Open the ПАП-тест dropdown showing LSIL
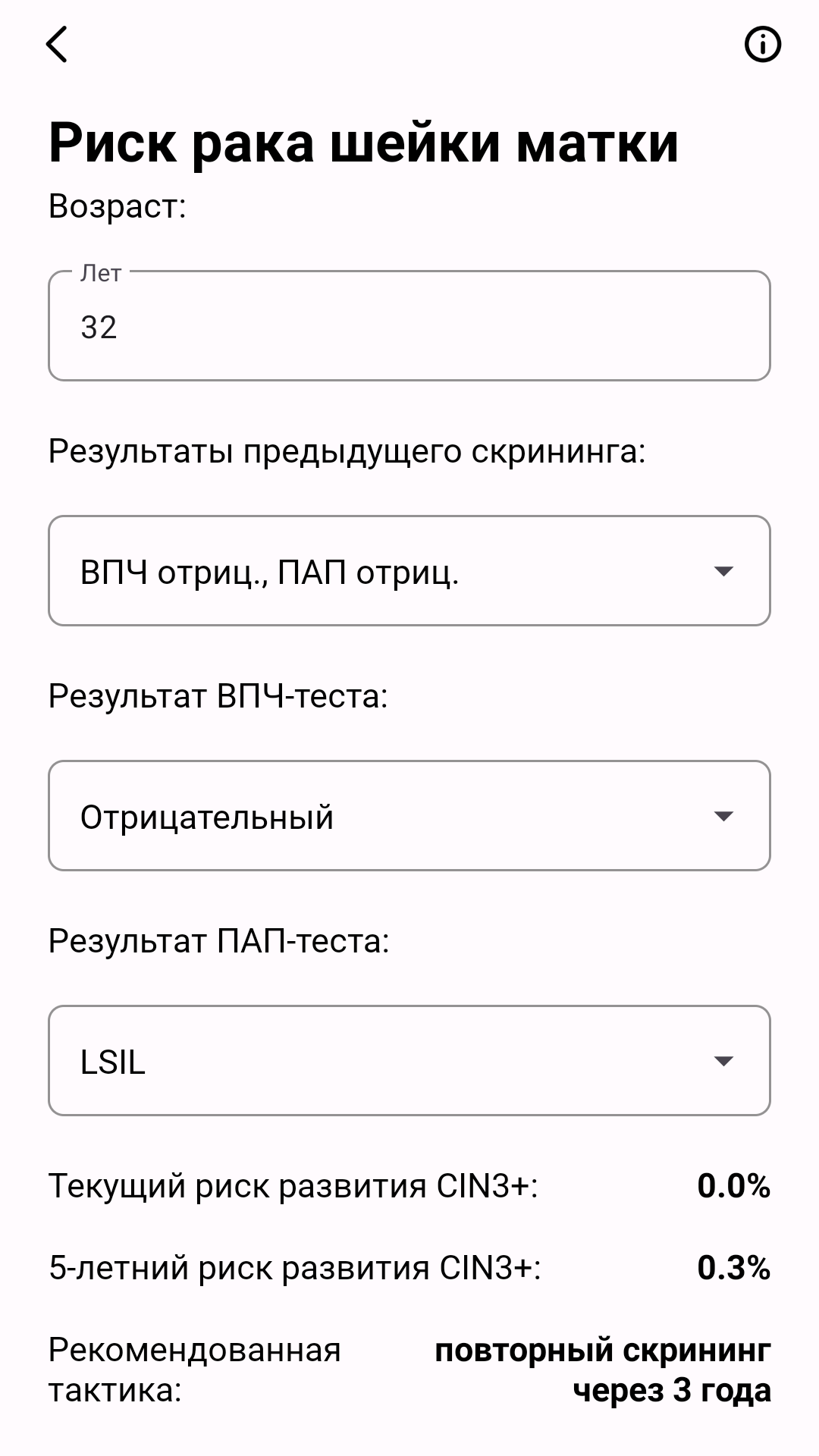The height and width of the screenshot is (1456, 819). pyautogui.click(x=409, y=1061)
